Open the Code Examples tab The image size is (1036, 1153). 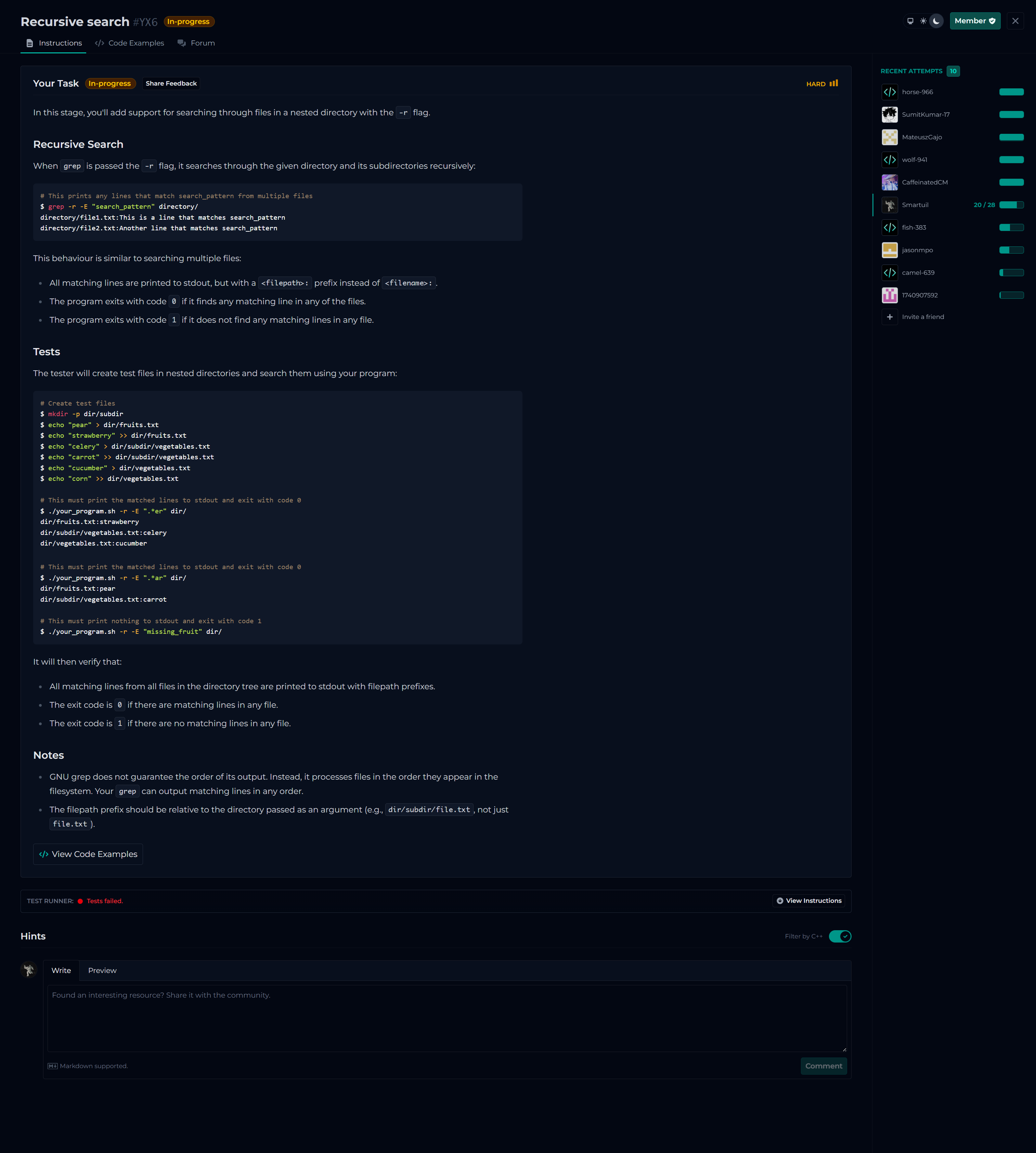[129, 43]
